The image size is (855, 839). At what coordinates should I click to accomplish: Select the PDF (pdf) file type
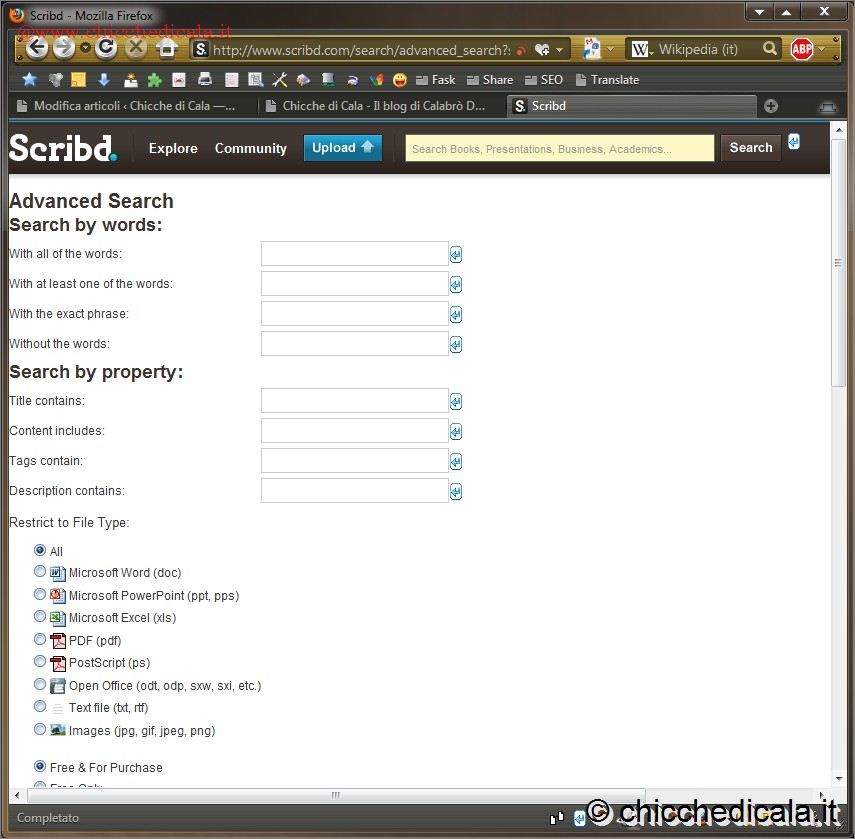click(40, 640)
